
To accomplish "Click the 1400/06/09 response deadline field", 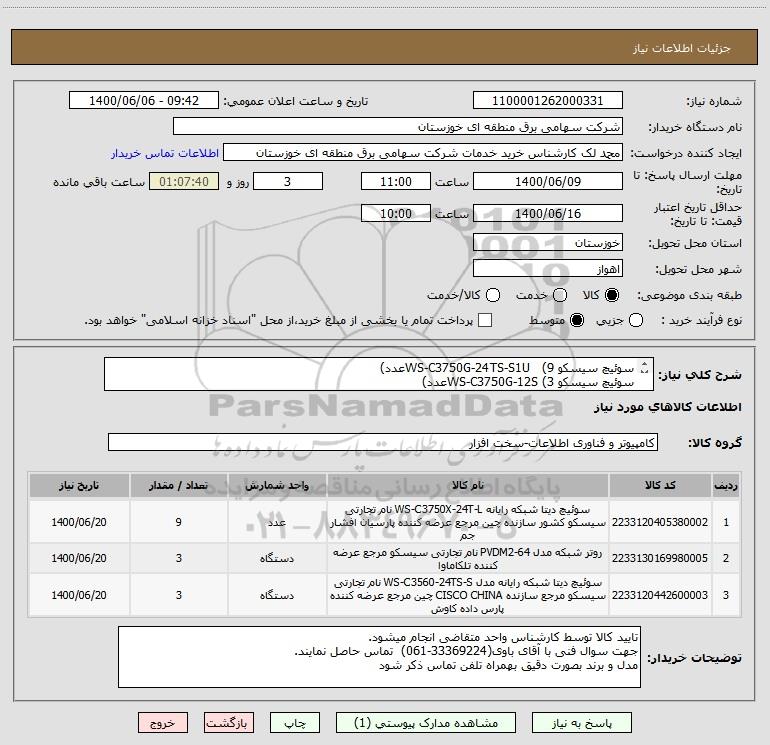I will 548,181.
